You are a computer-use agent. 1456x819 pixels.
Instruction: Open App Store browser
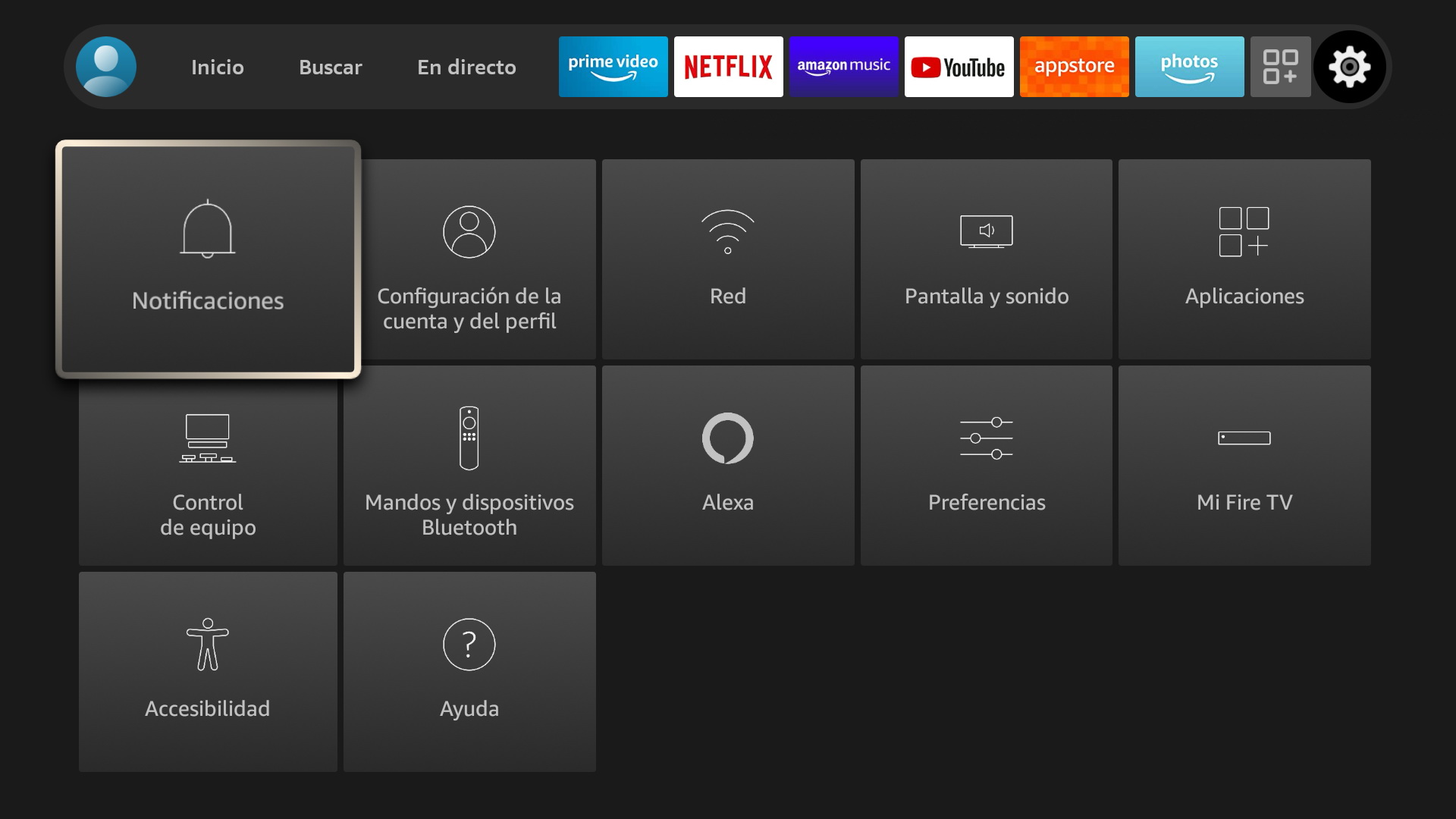(x=1072, y=67)
